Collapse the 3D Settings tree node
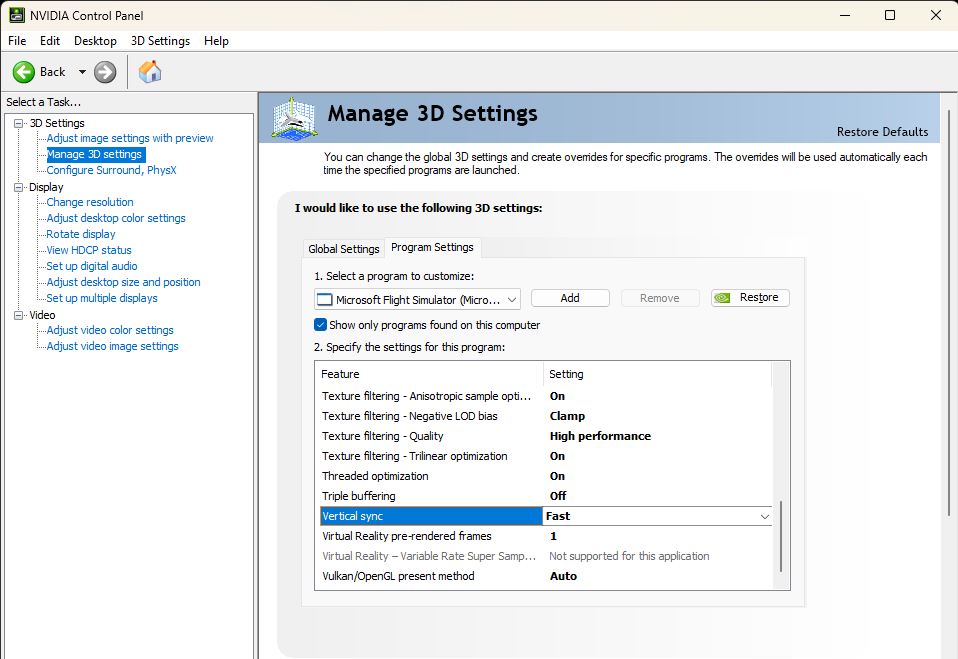958x659 pixels. tap(19, 123)
